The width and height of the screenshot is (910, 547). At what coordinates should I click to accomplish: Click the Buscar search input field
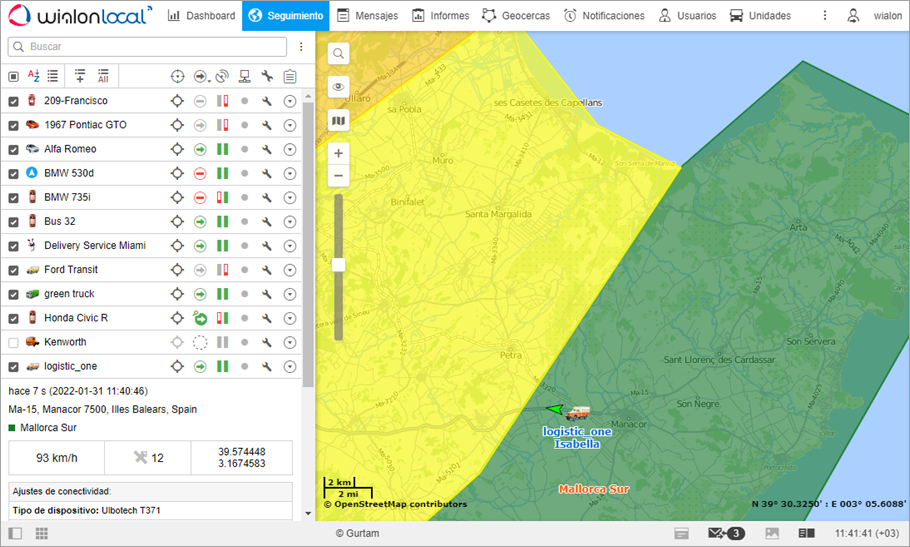tap(150, 47)
